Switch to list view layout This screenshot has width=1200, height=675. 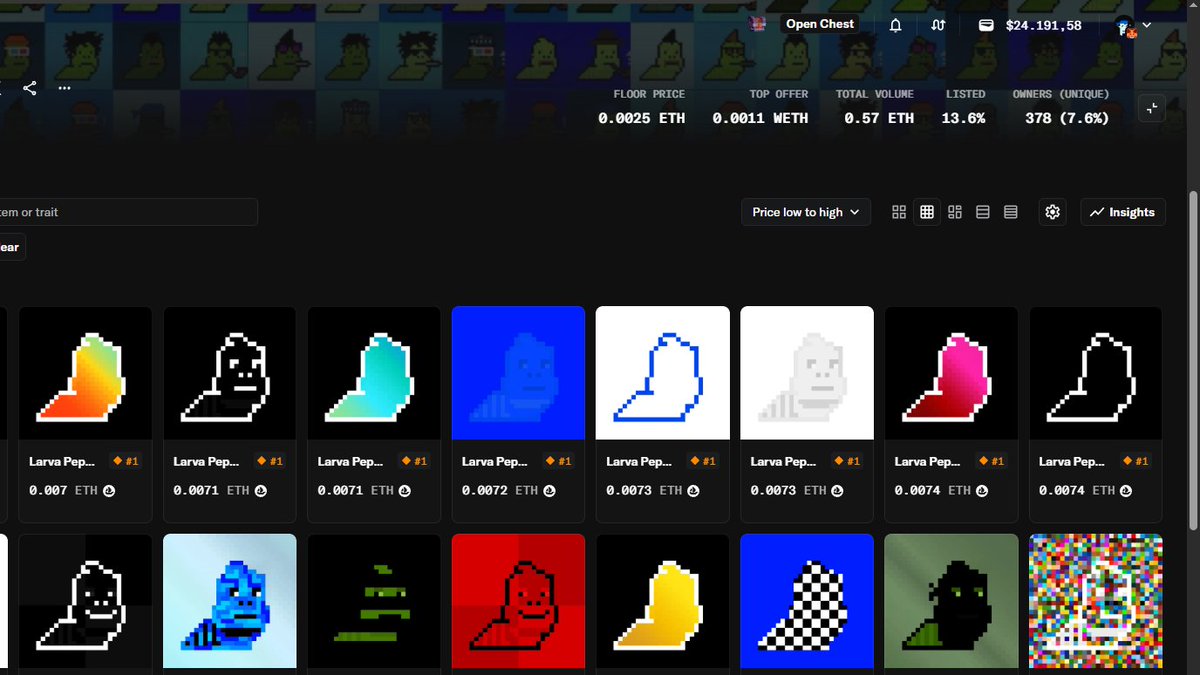pos(983,212)
